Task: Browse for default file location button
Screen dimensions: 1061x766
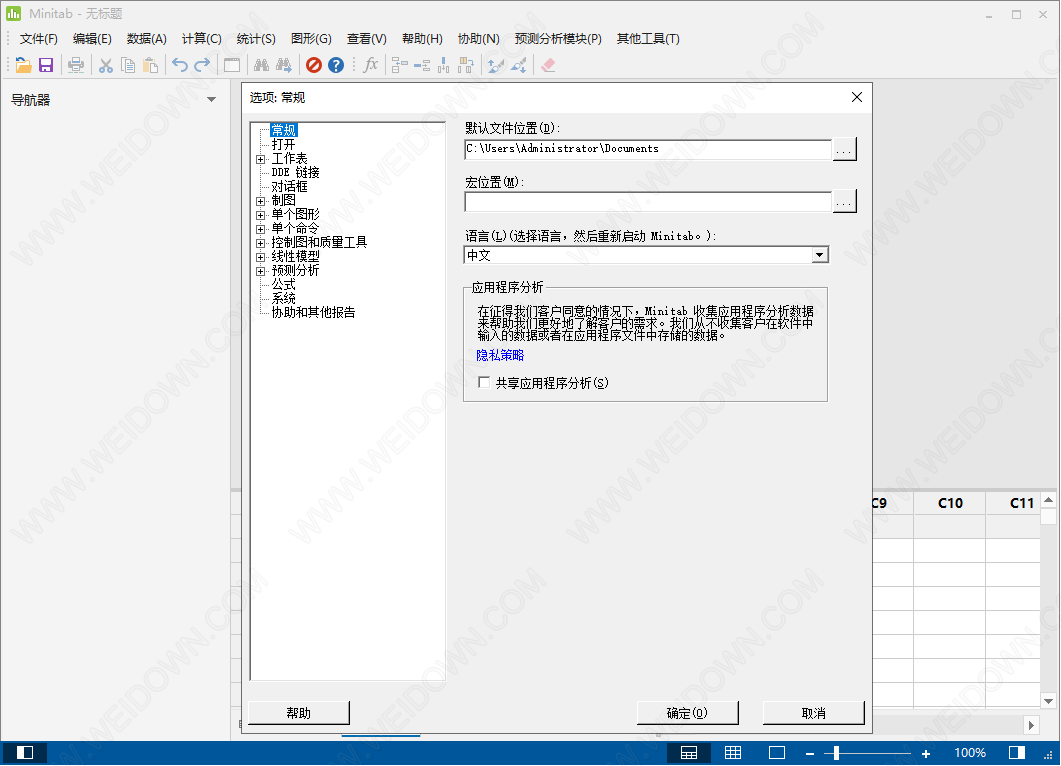Action: (844, 149)
